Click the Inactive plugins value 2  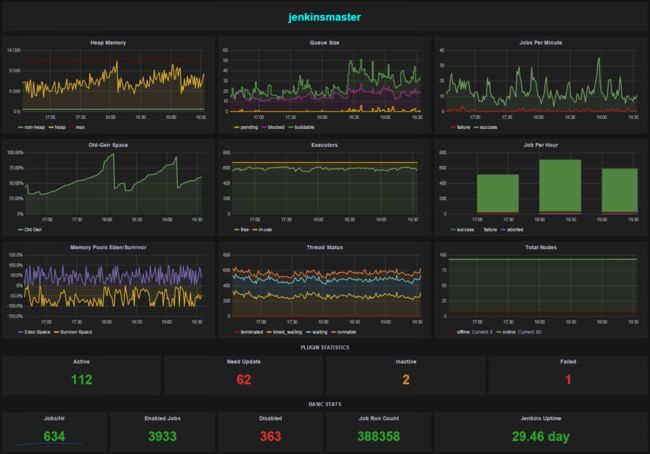coord(406,380)
